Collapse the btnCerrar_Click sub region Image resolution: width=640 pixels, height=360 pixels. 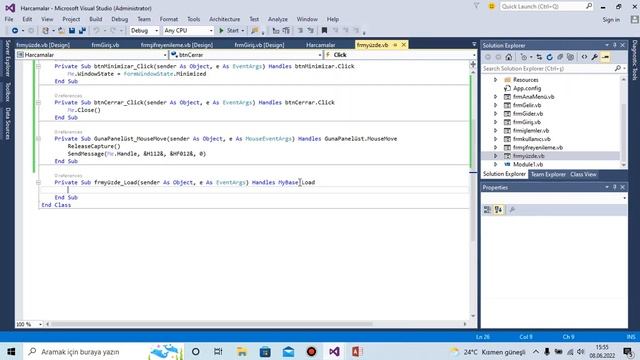tap(38, 102)
